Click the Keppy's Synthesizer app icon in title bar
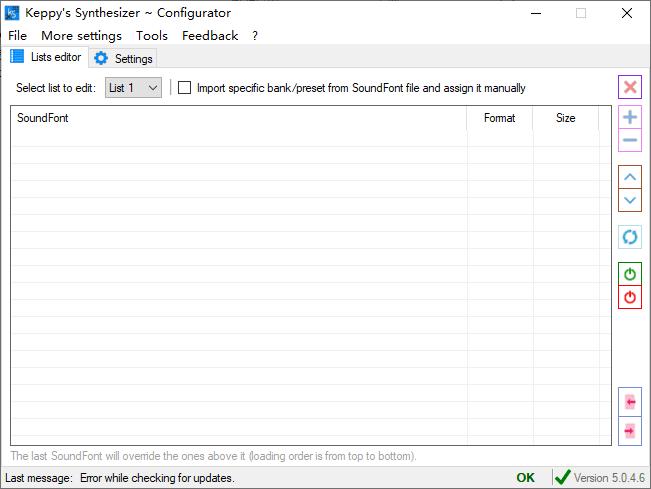 coord(12,13)
